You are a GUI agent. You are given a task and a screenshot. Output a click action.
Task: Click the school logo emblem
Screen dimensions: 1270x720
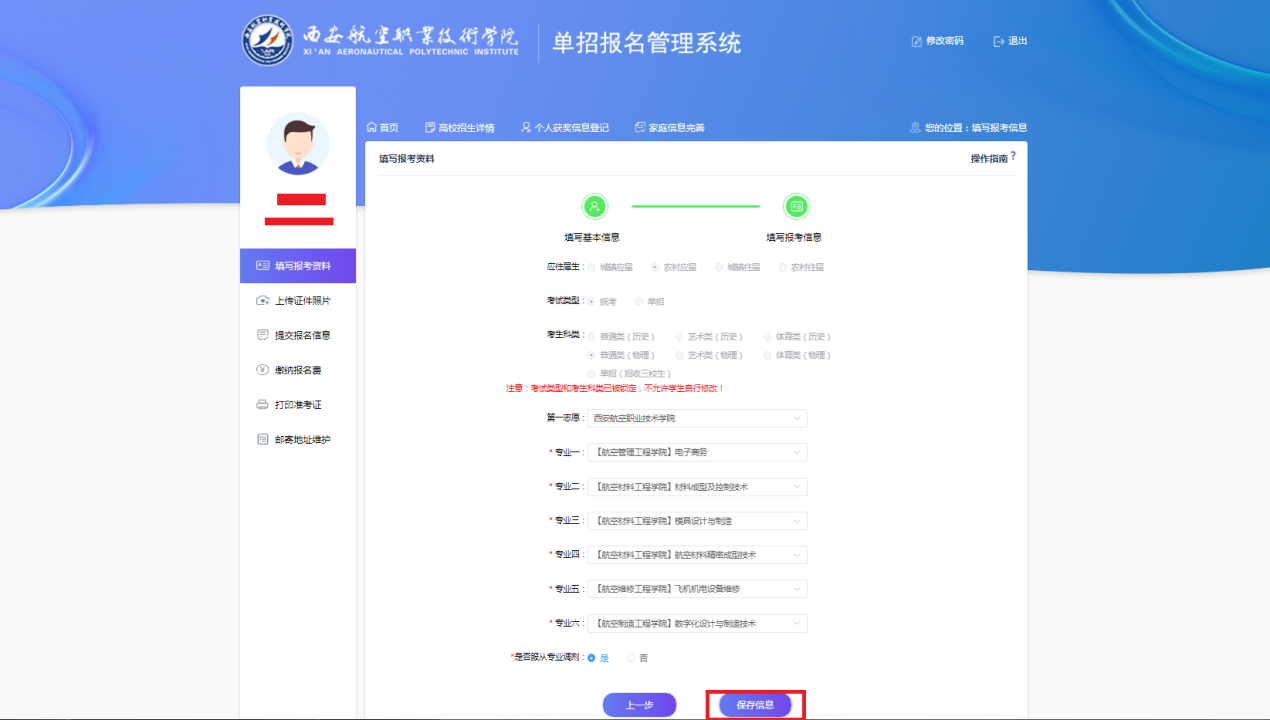click(x=267, y=41)
